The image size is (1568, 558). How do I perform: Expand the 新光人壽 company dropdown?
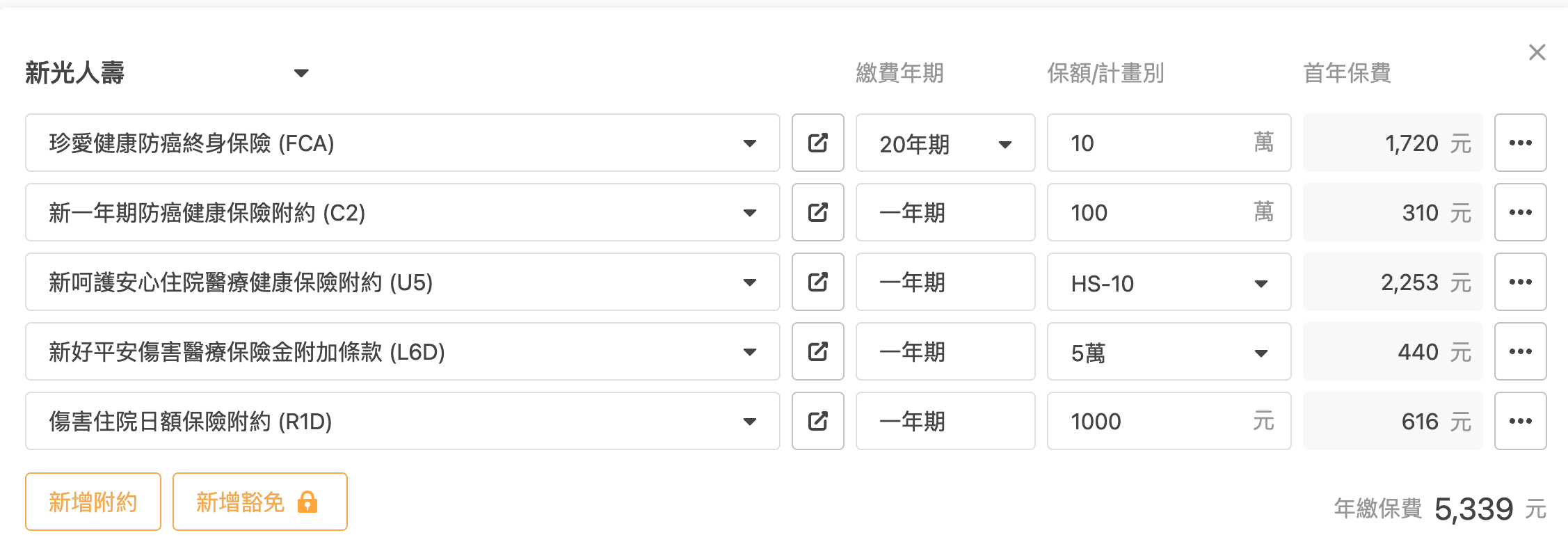pos(301,73)
